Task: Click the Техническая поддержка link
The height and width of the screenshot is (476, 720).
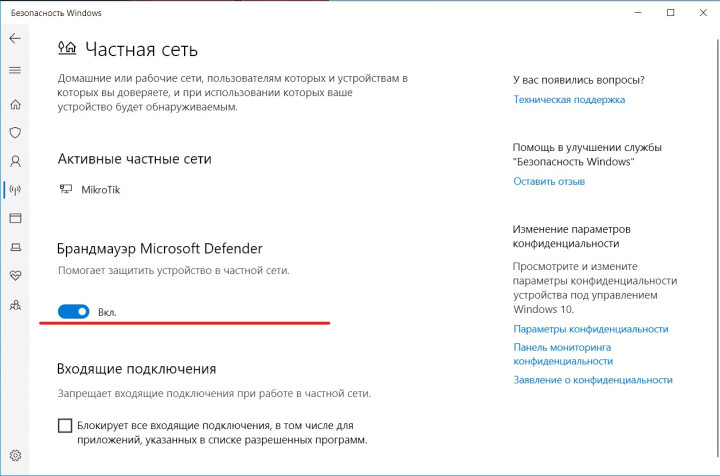Action: 569,100
